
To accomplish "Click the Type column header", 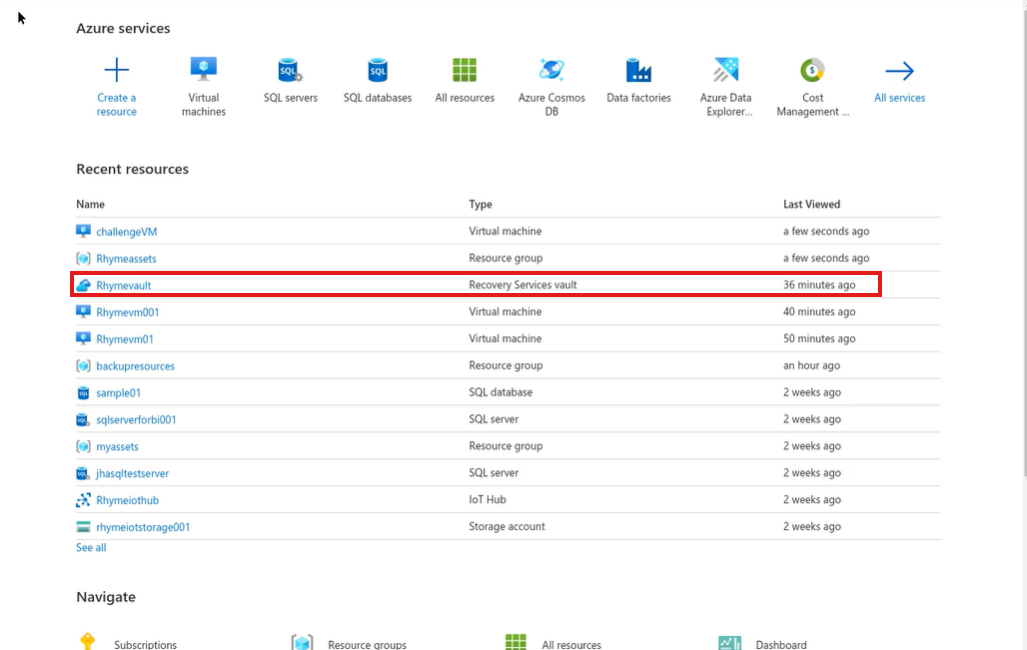I will (480, 204).
